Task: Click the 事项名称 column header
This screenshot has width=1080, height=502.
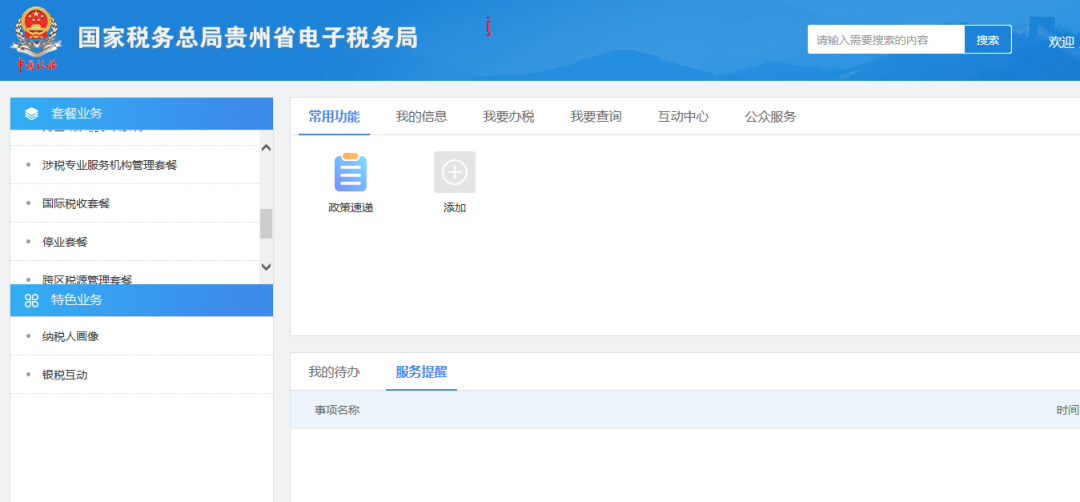Action: 338,410
